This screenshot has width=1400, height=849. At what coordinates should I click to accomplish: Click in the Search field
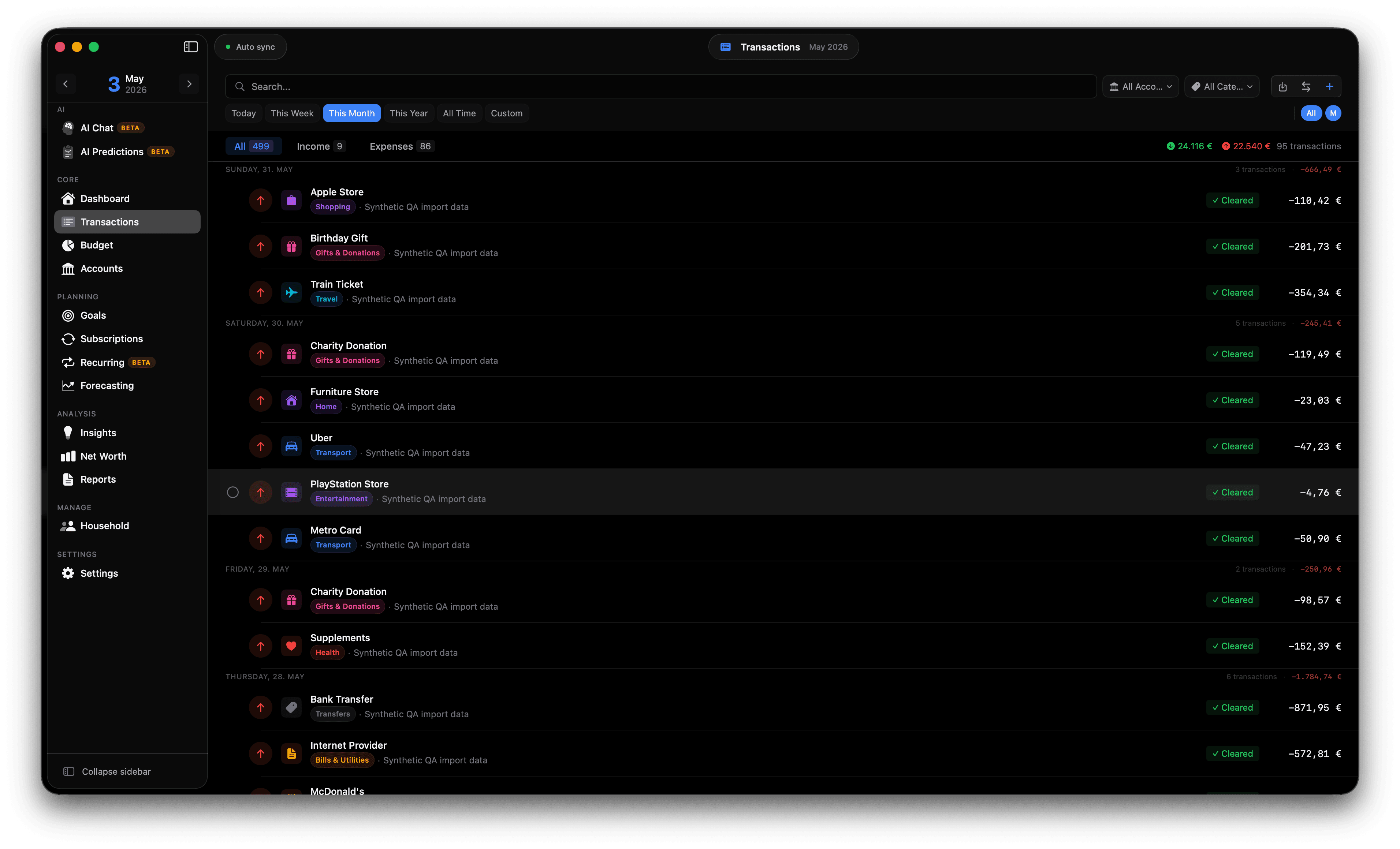[x=661, y=86]
